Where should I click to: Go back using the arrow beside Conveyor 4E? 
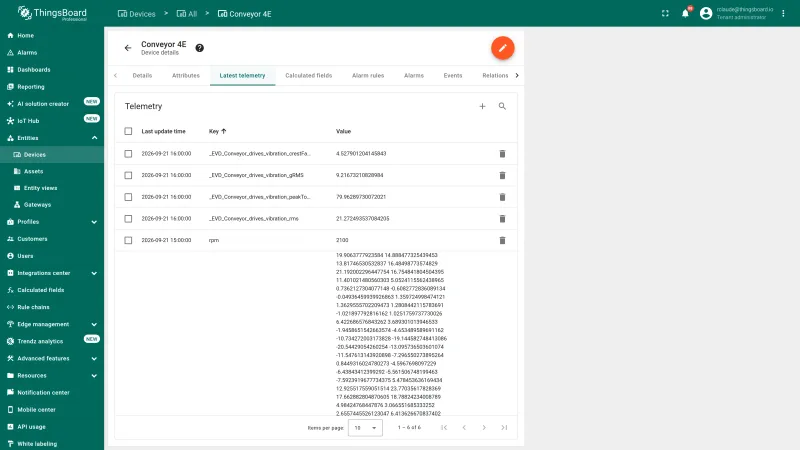(x=128, y=48)
